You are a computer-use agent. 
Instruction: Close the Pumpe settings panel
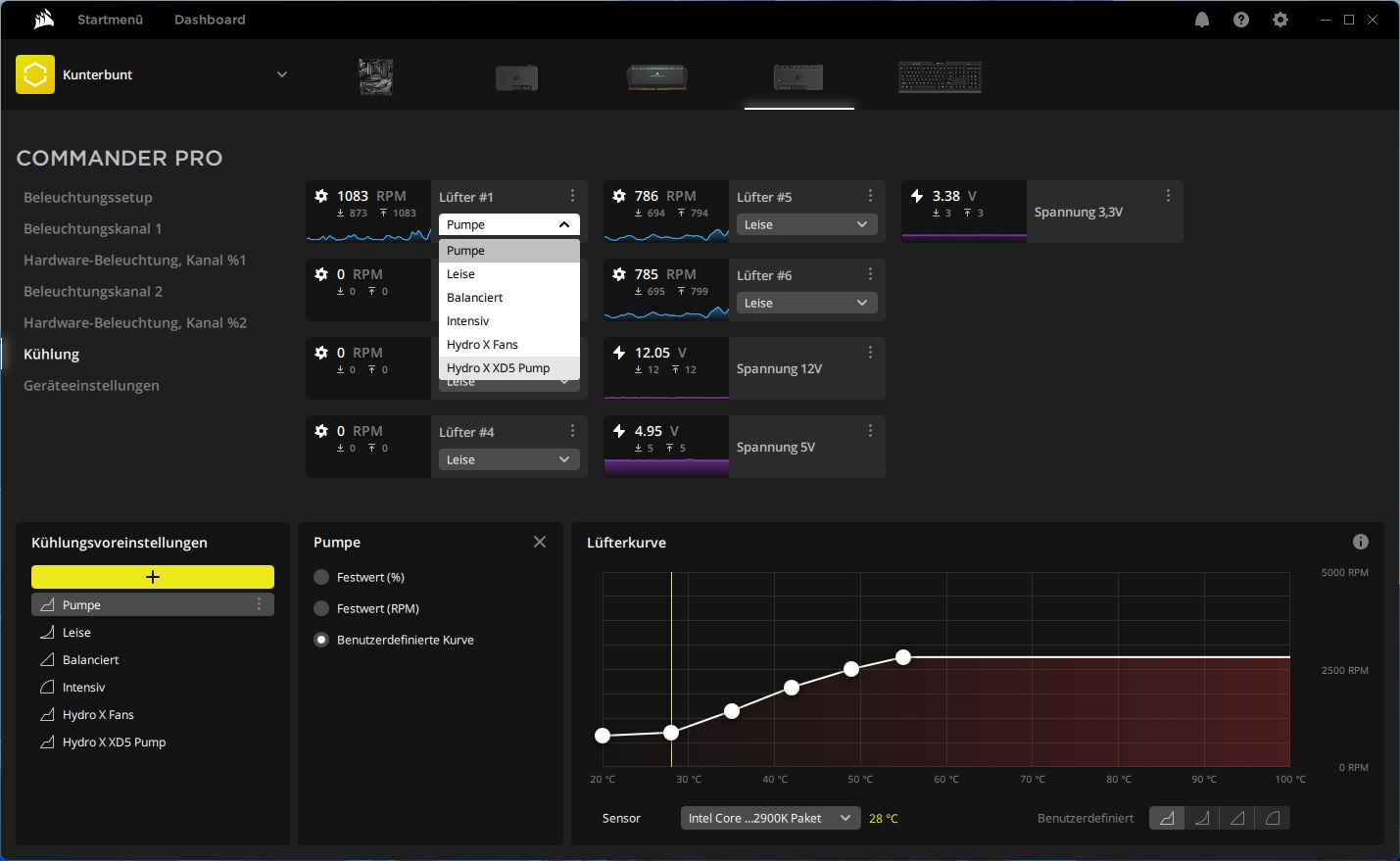coord(540,542)
